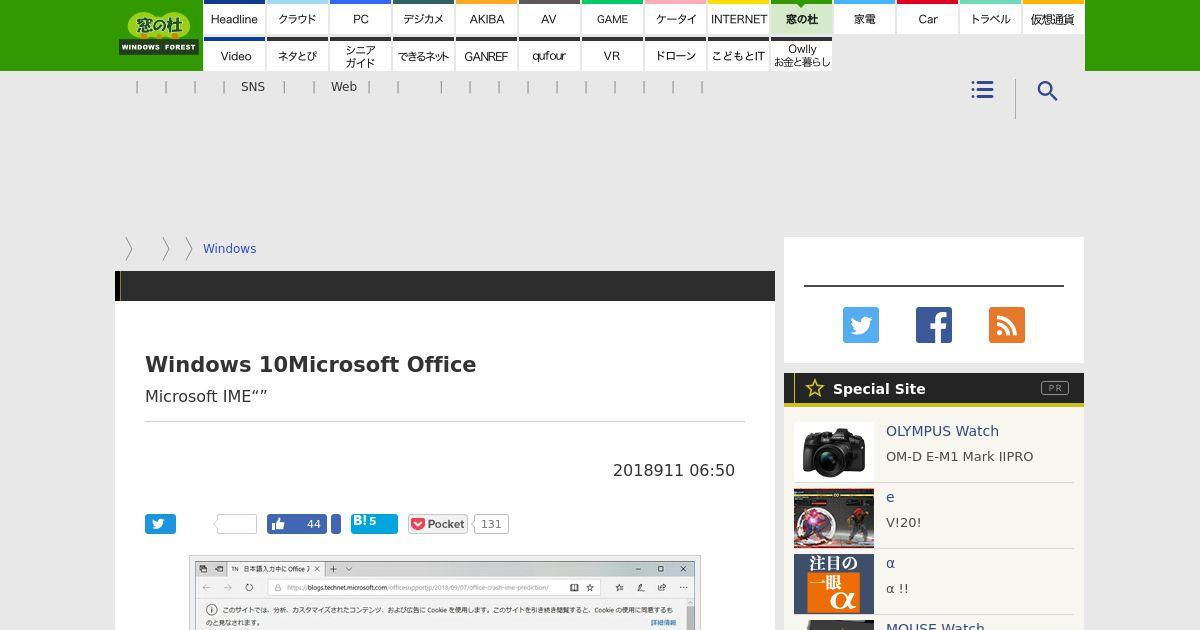The width and height of the screenshot is (1200, 630).
Task: Open the 仮想通貨 tab
Action: click(x=1053, y=18)
